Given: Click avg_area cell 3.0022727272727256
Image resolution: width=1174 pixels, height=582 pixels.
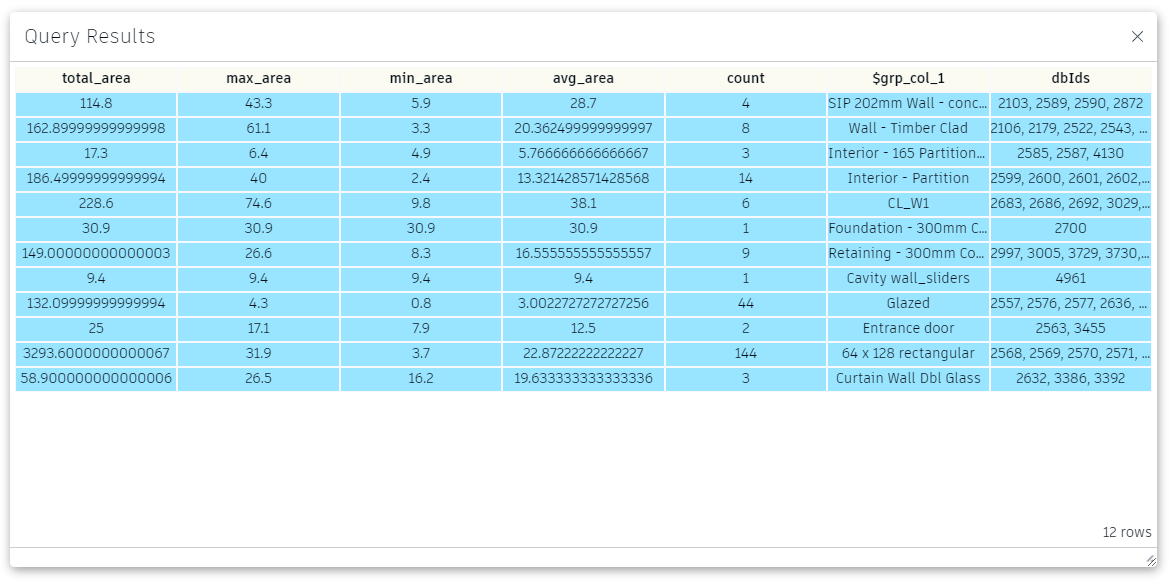Looking at the screenshot, I should pos(583,303).
